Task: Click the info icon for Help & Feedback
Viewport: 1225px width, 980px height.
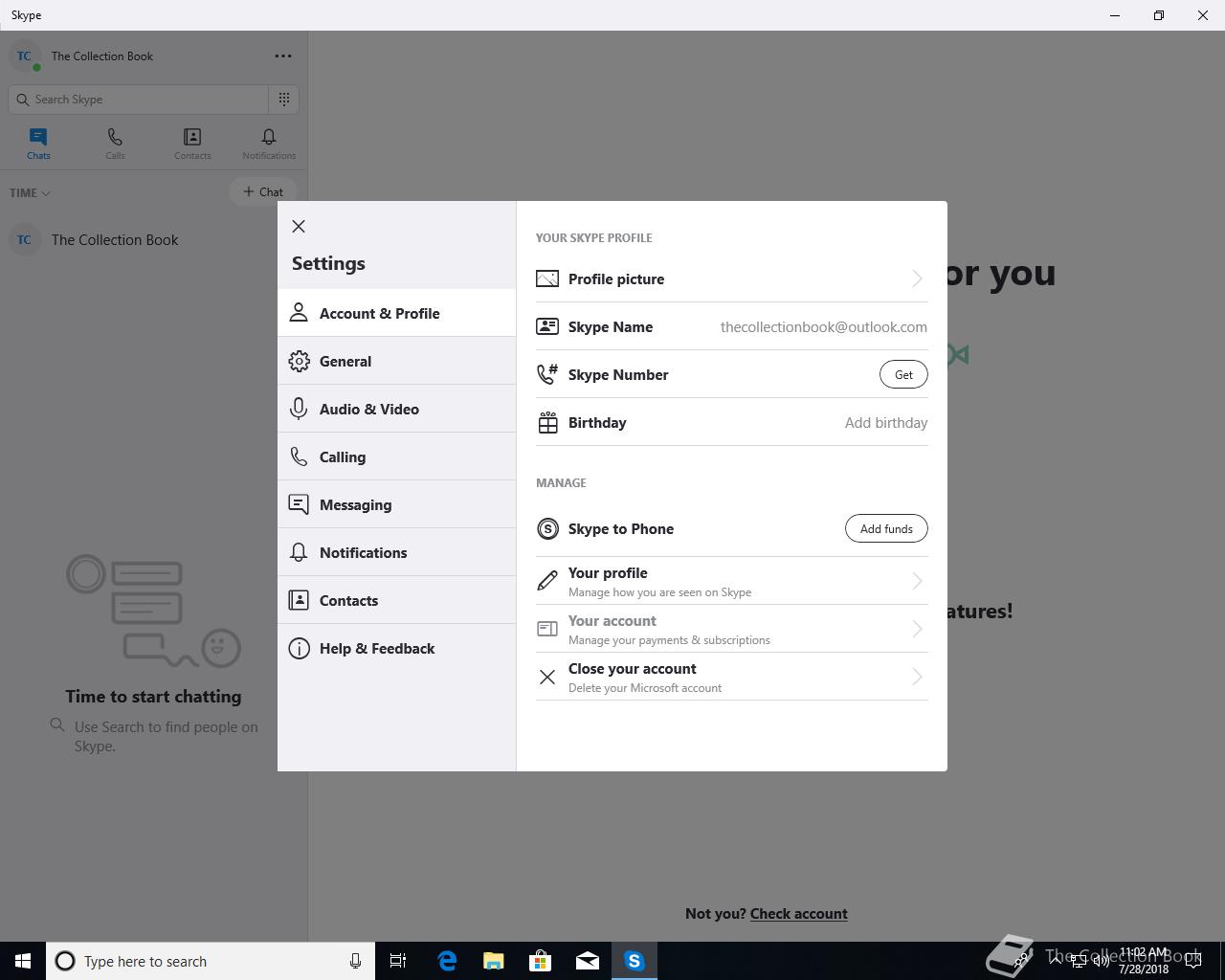Action: click(x=299, y=648)
